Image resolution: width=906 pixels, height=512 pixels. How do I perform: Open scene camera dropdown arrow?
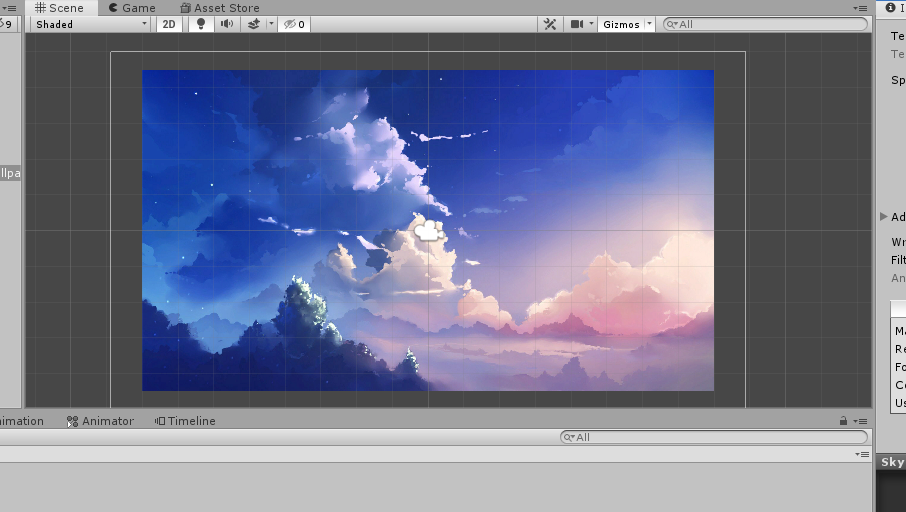(x=591, y=24)
